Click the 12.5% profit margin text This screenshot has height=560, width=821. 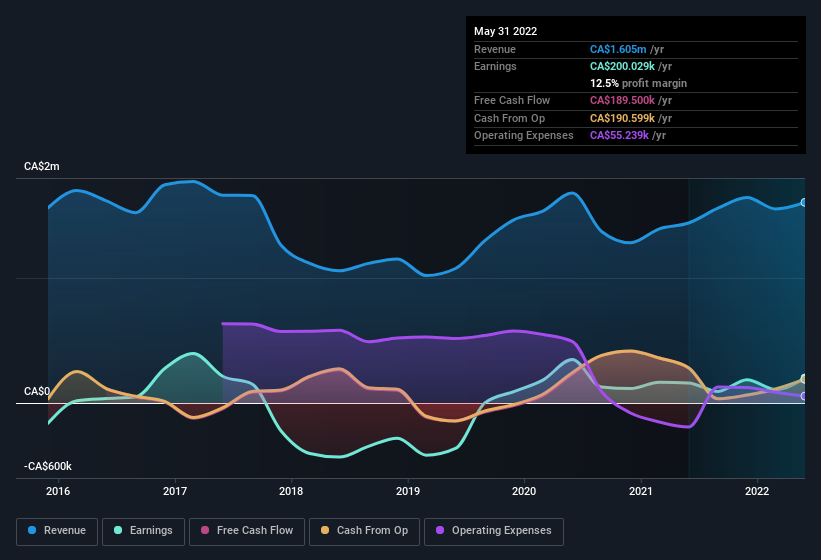[x=638, y=83]
